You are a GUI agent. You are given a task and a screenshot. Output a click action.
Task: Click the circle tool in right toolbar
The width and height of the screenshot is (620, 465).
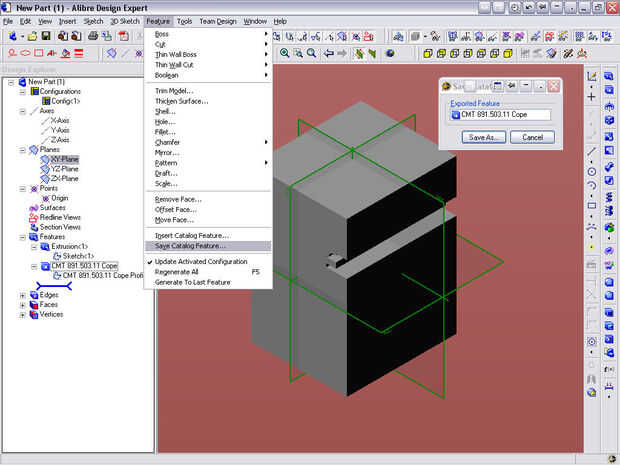coord(592,171)
